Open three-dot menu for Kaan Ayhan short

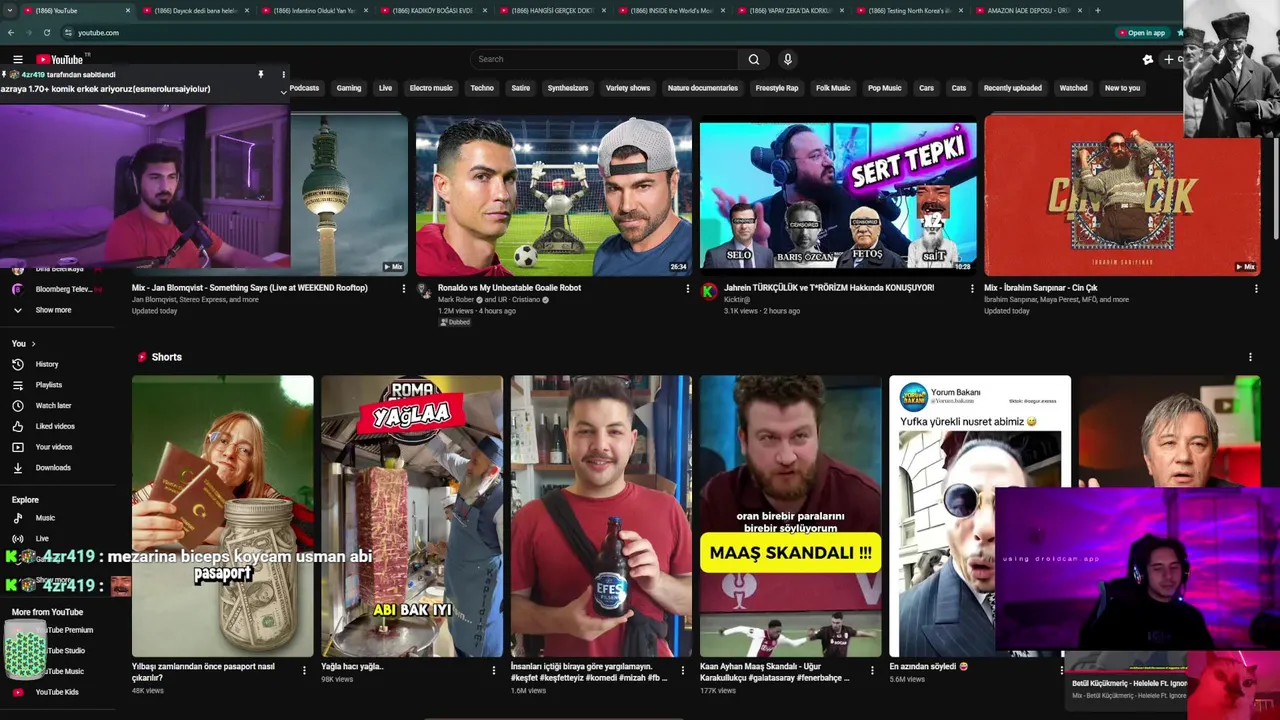(x=872, y=671)
